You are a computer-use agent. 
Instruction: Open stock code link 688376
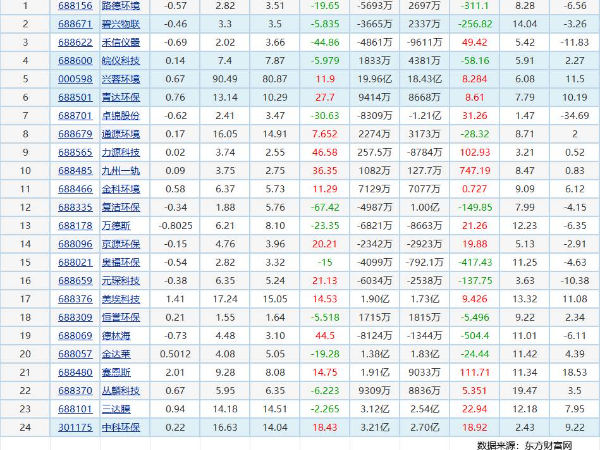(75, 299)
